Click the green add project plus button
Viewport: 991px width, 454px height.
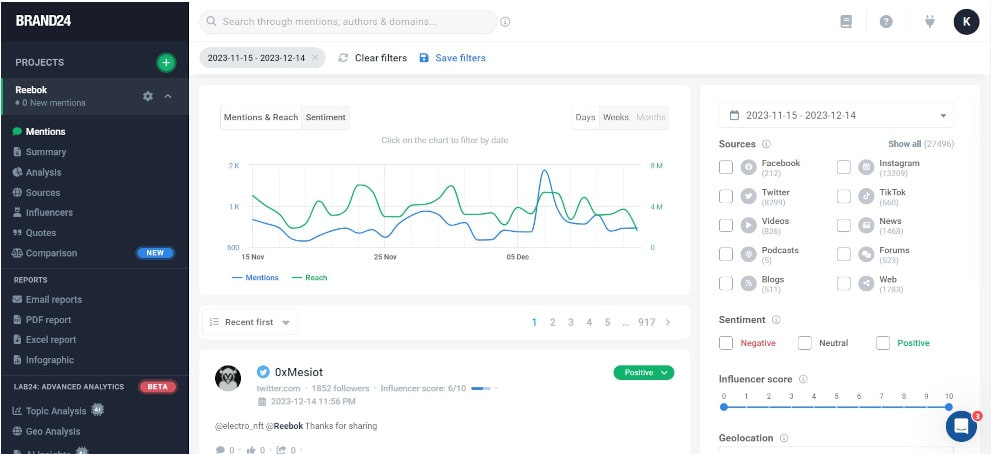[x=166, y=63]
